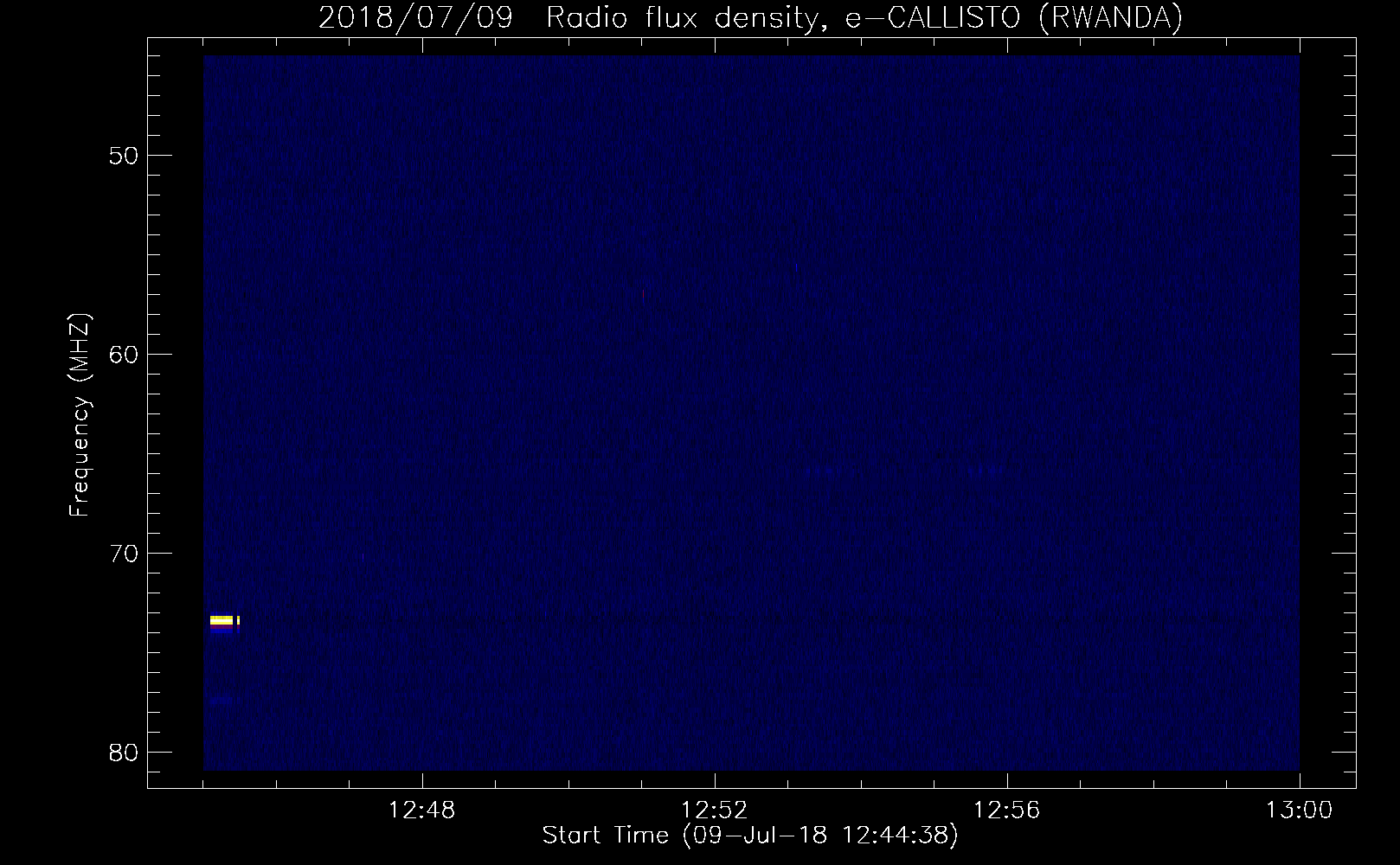
Task: Click the '12:52' time tick label
Action: [715, 811]
